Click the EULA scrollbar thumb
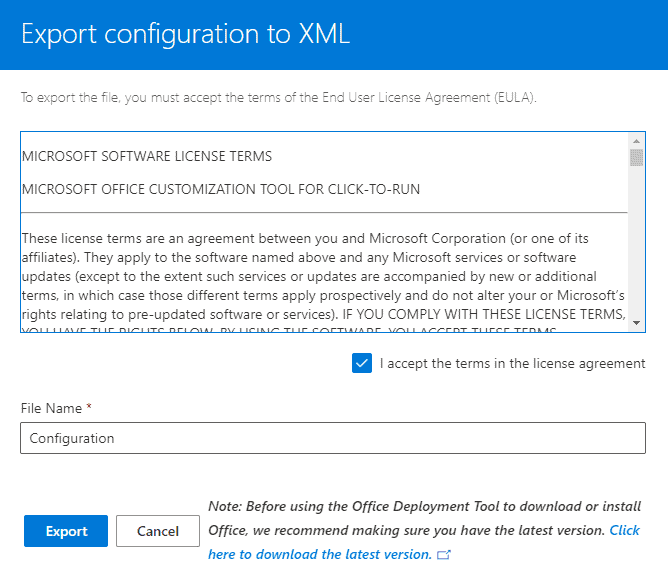Image resolution: width=668 pixels, height=571 pixels. pyautogui.click(x=636, y=158)
